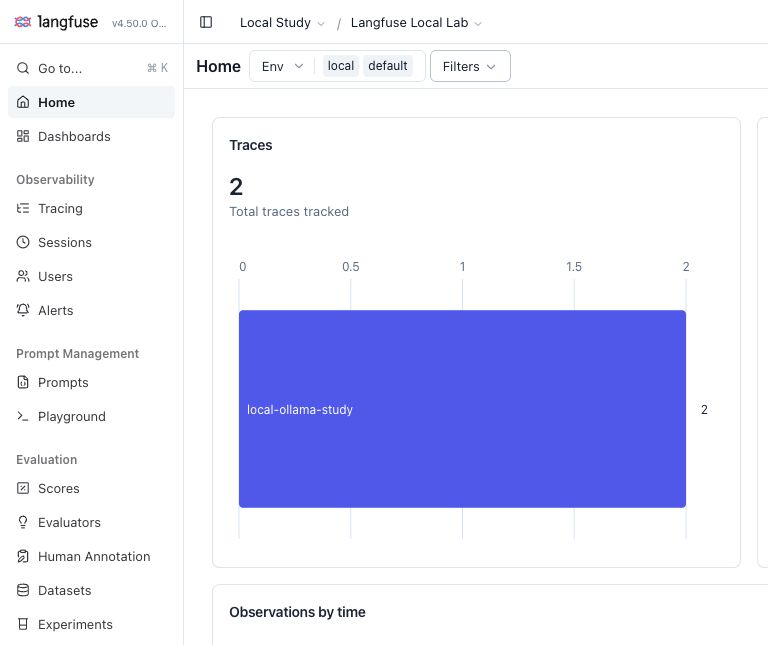
Task: Expand the Local Study organization dropdown
Action: click(282, 23)
